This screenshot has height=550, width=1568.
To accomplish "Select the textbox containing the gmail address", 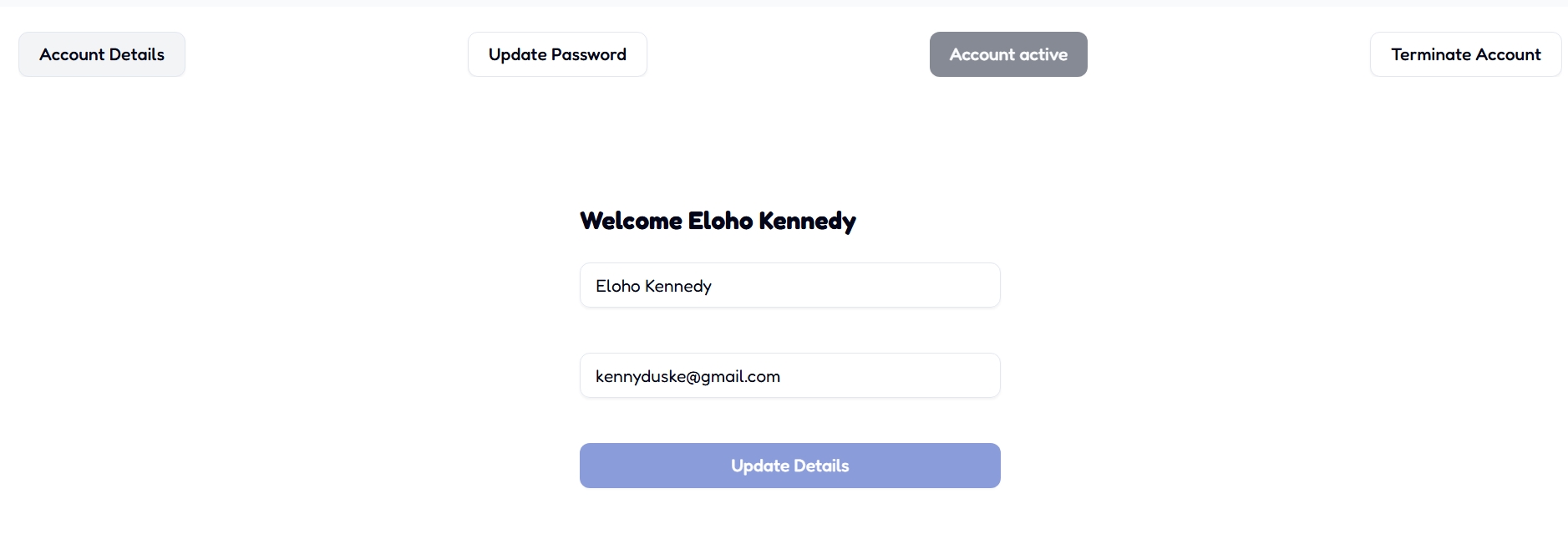I will (790, 375).
